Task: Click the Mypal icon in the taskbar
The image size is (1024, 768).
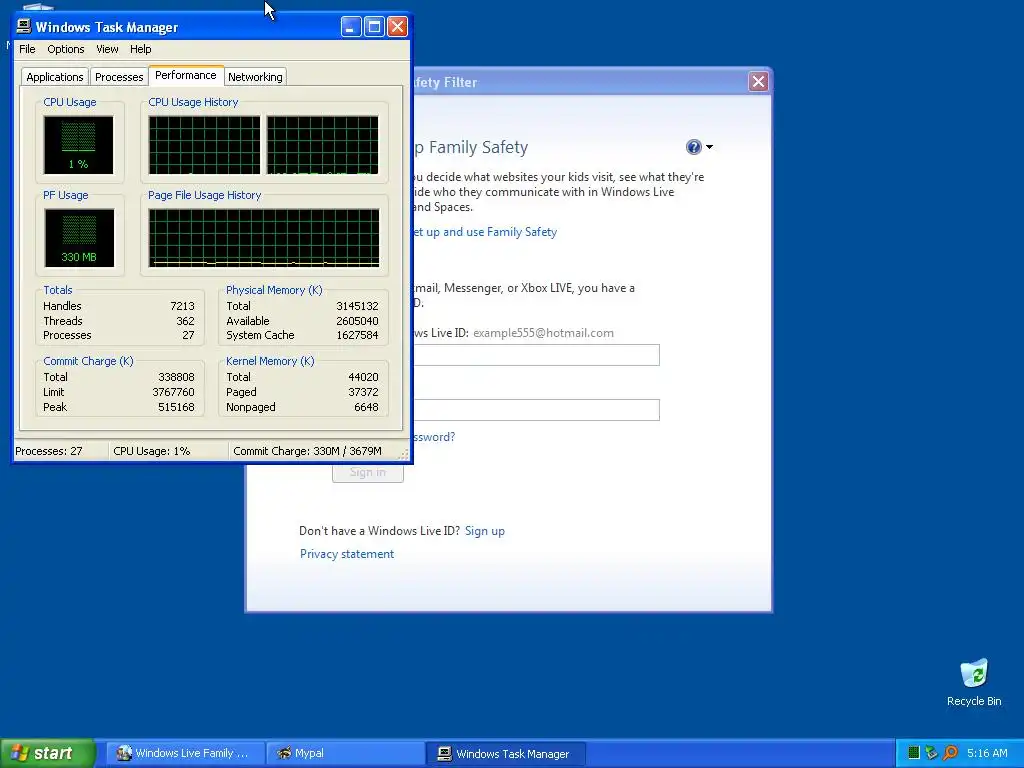Action: click(x=284, y=754)
